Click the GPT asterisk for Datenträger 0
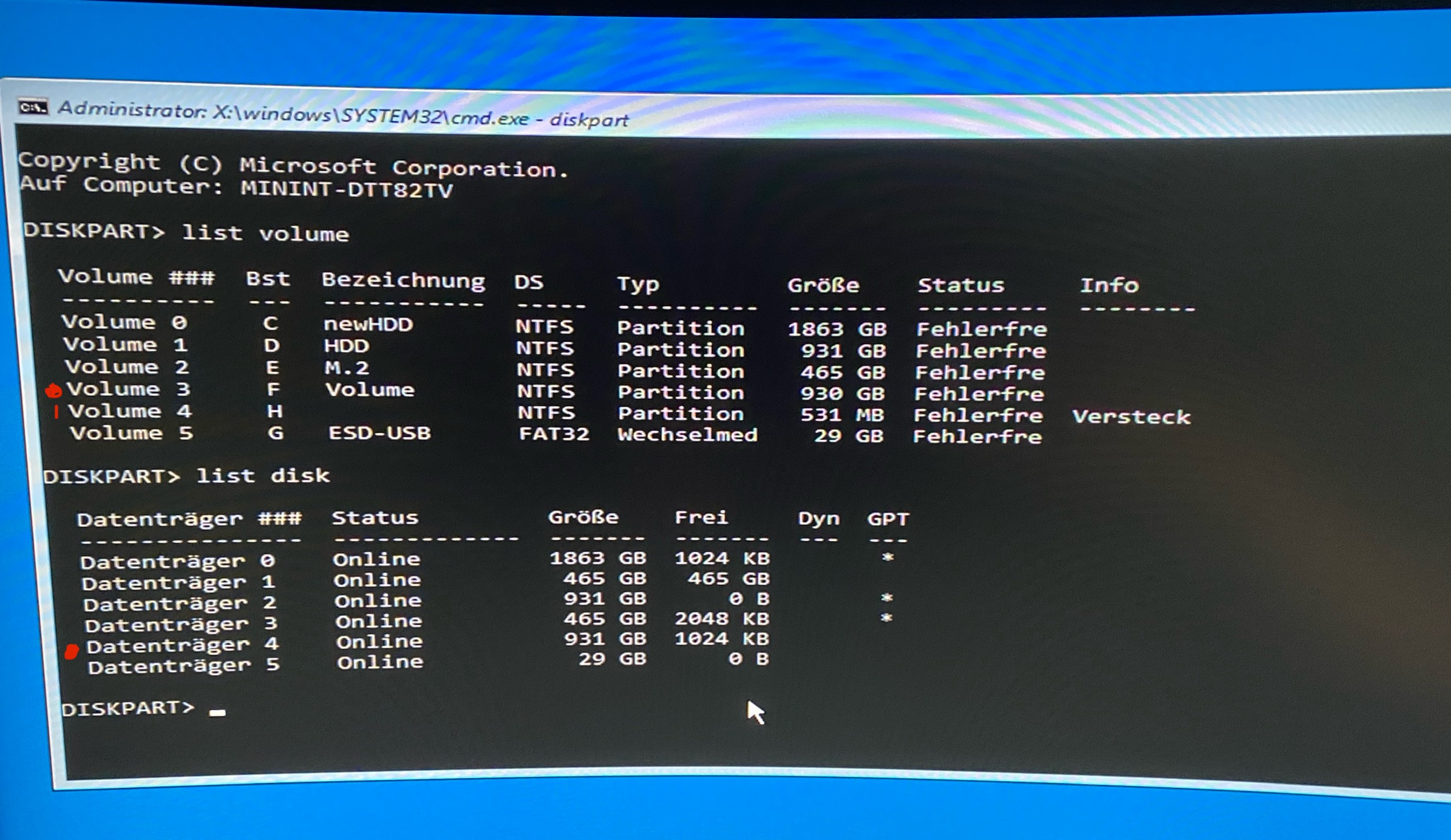Viewport: 1451px width, 840px height. click(888, 557)
